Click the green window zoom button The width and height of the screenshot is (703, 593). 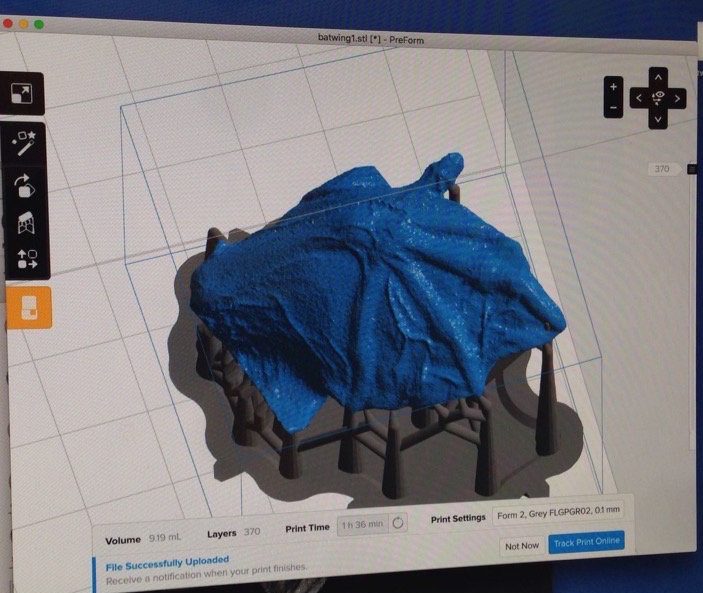39,24
